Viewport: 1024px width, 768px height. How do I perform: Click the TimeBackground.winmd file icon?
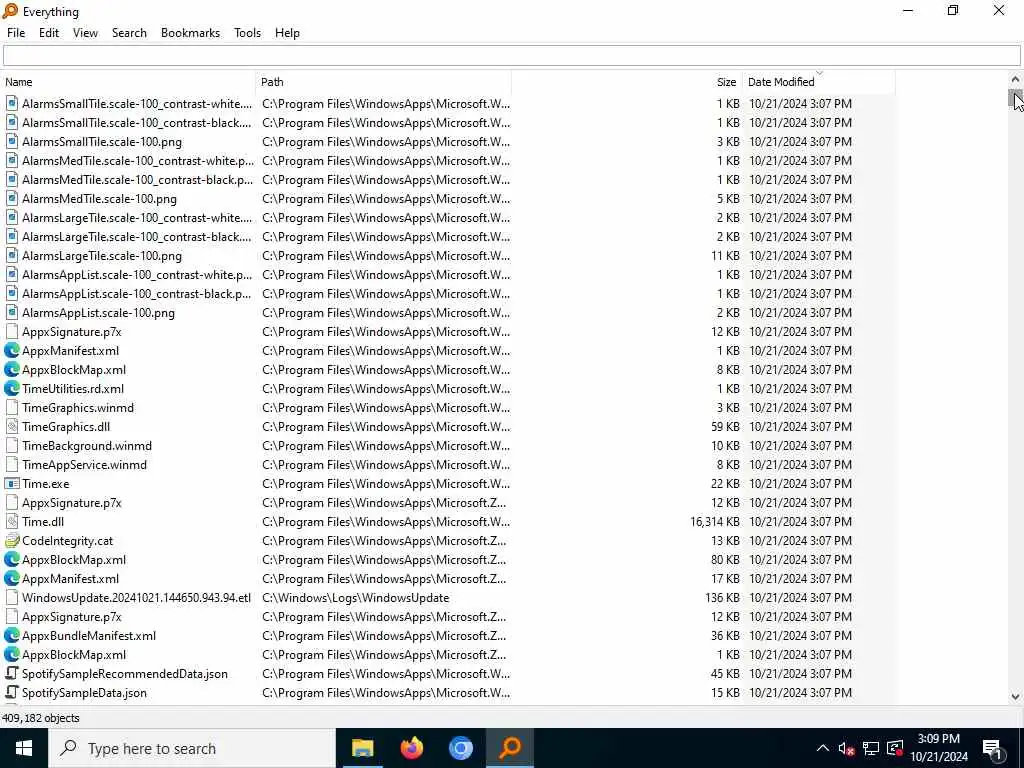pyautogui.click(x=11, y=445)
